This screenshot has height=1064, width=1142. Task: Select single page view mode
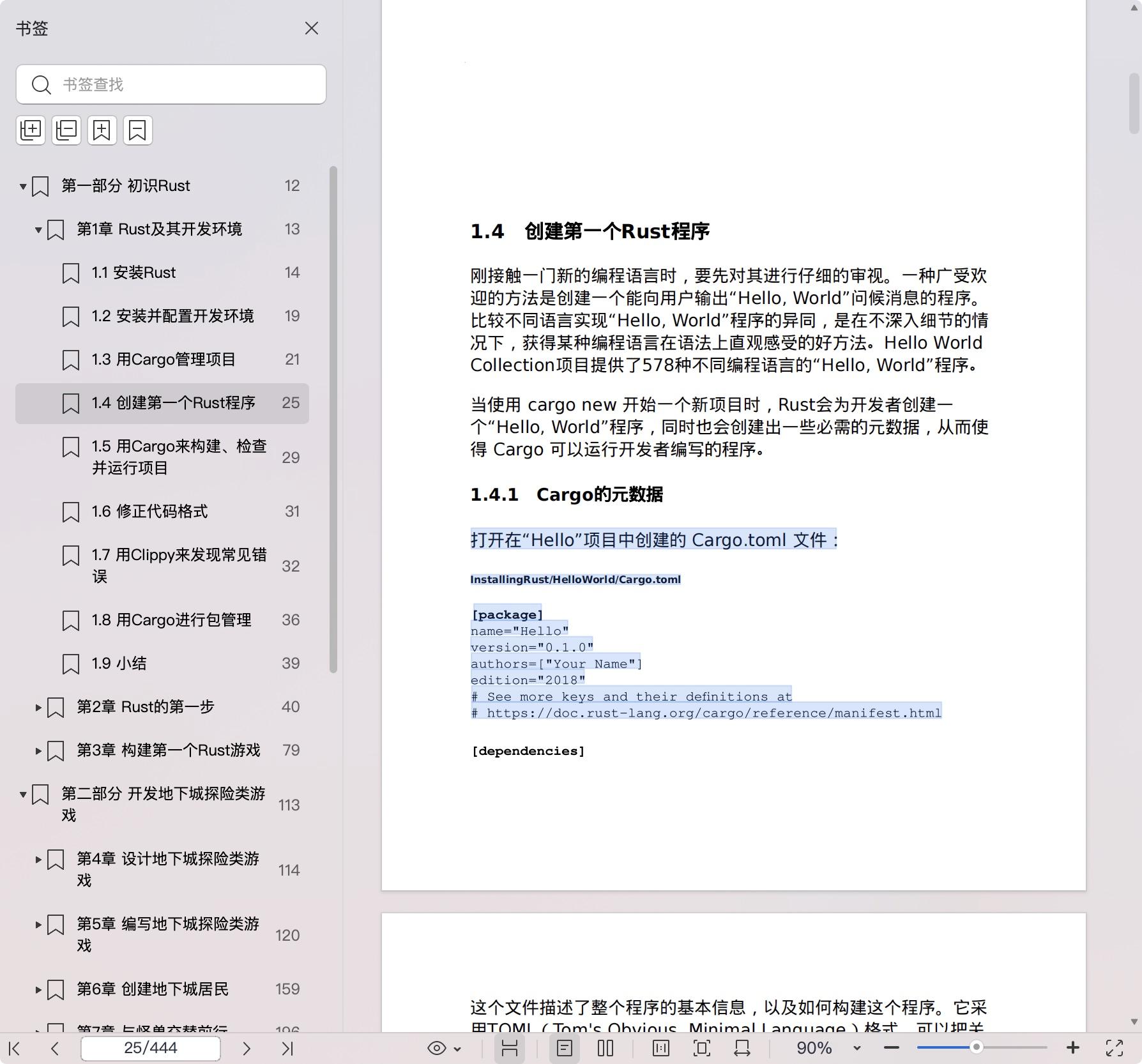(565, 1048)
